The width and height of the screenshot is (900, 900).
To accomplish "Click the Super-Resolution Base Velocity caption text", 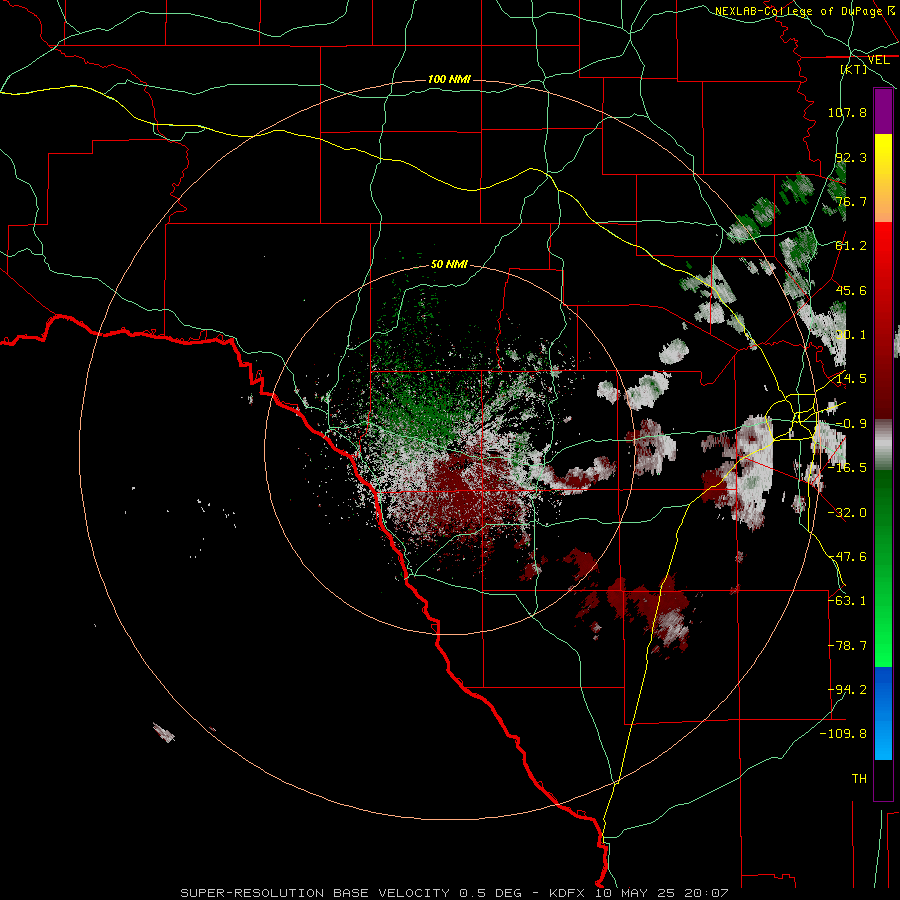I will (x=455, y=893).
